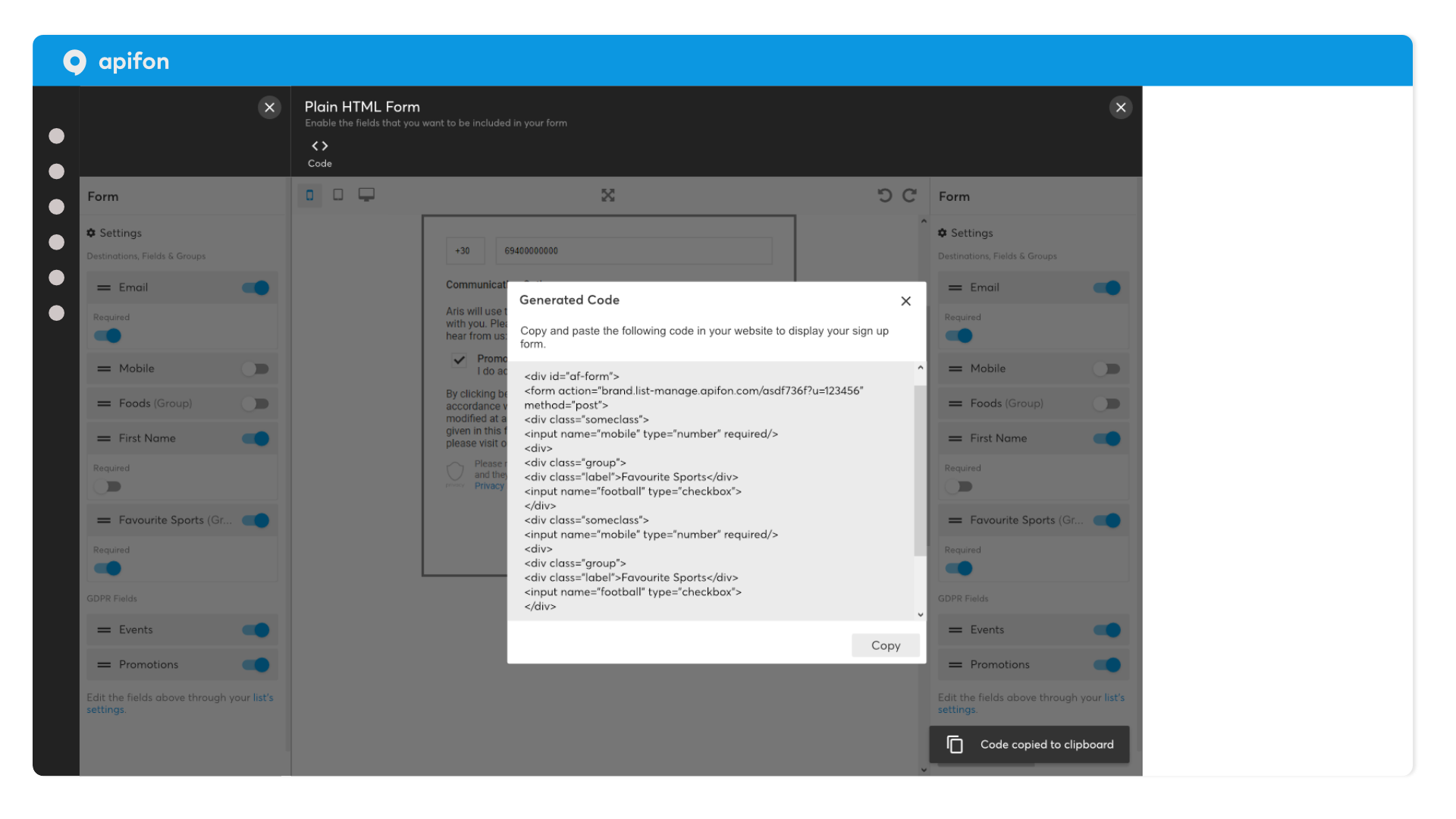
Task: Click the undo arrow icon
Action: (884, 196)
